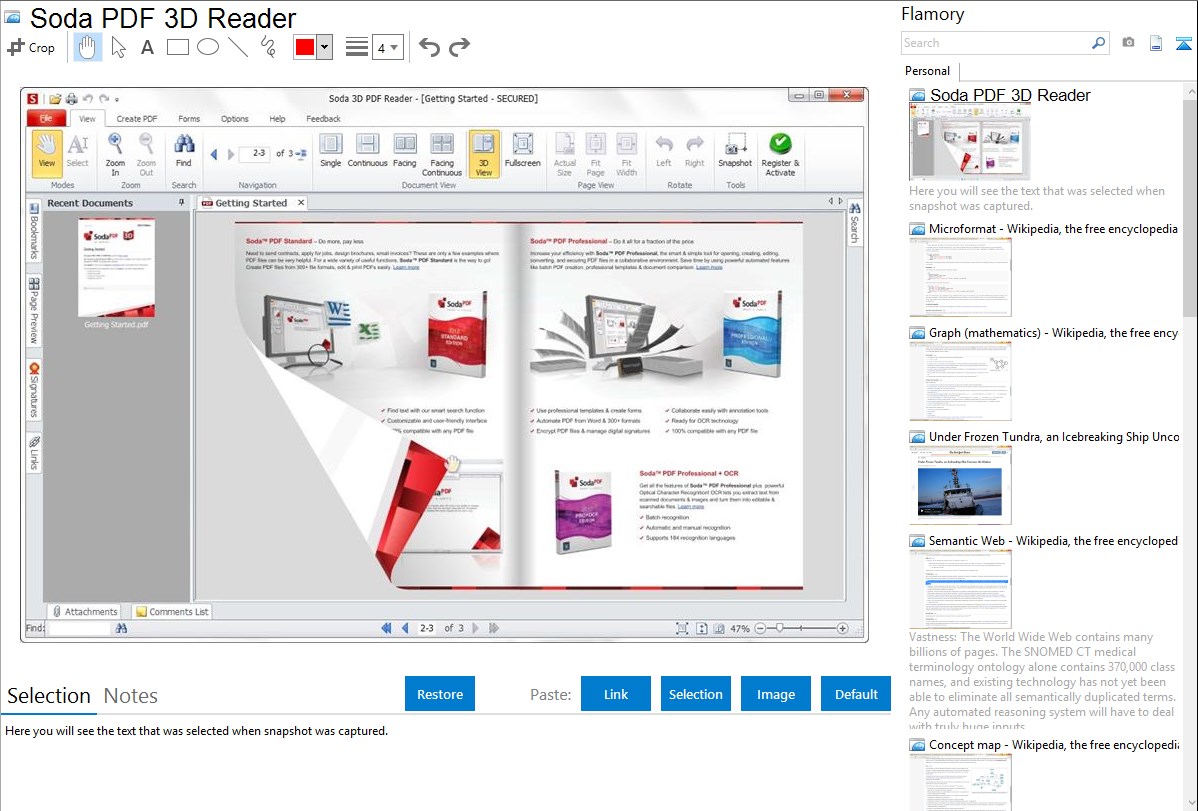
Task: Open the File menu in Soda PDF
Action: [47, 118]
